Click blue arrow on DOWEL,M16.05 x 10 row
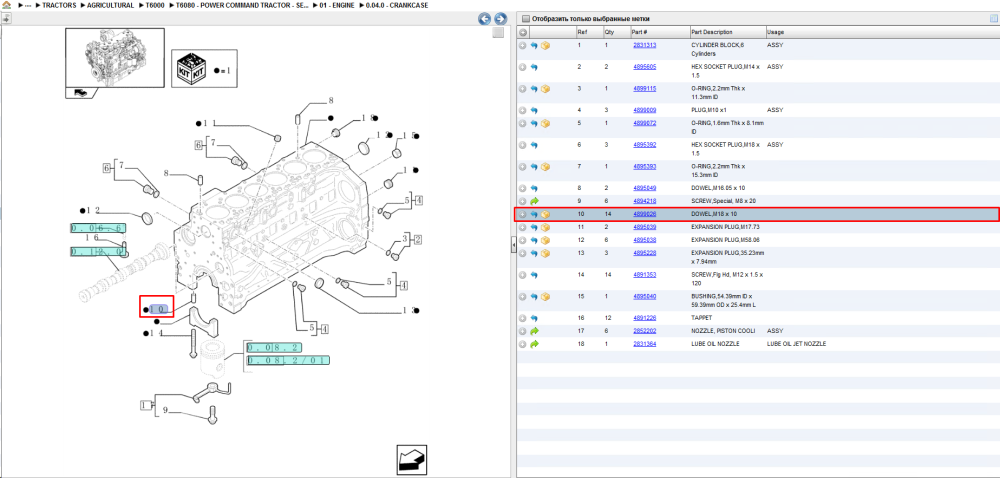Image resolution: width=1000 pixels, height=478 pixels. (534, 188)
